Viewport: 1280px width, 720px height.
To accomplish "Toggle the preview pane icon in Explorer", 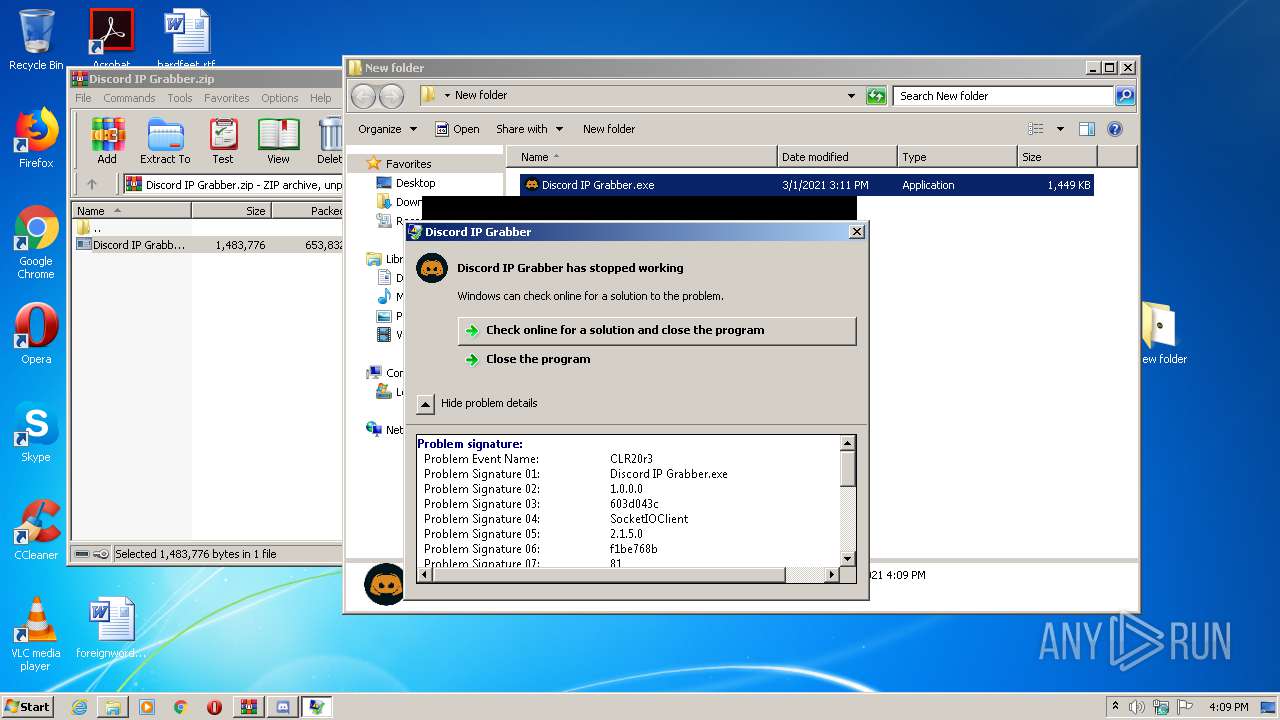I will (1087, 129).
